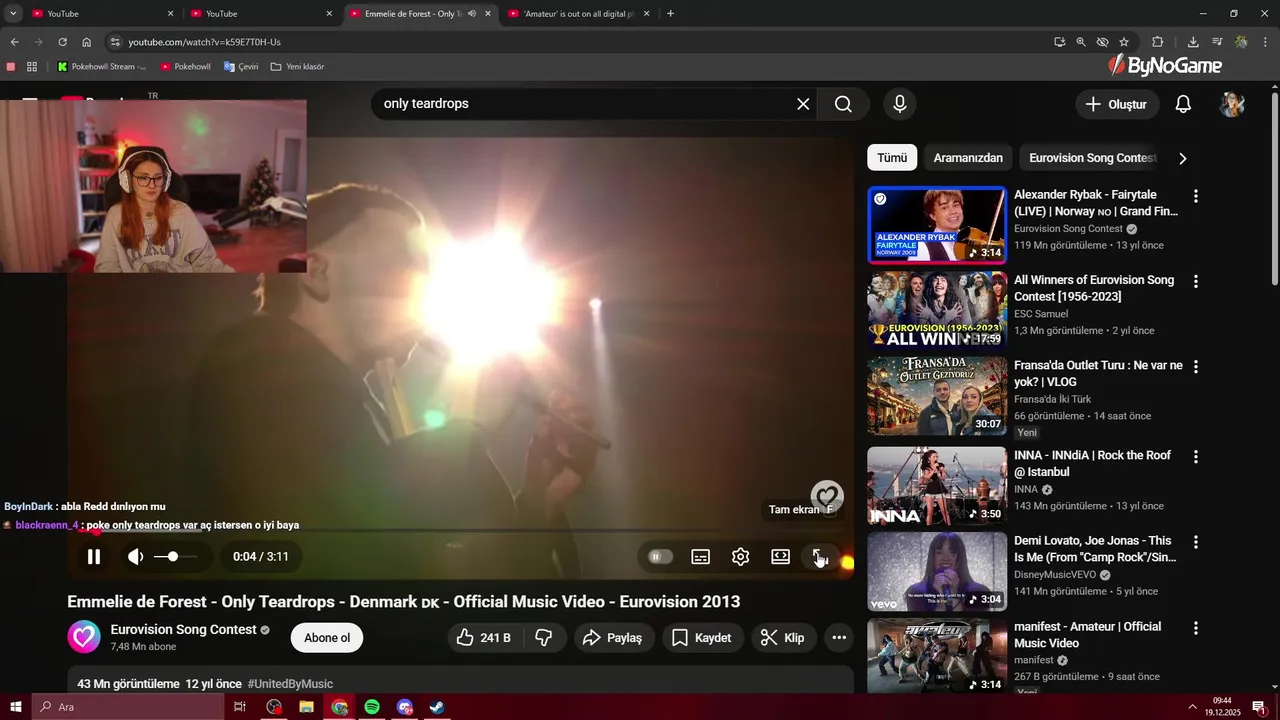Open File Explorer from the taskbar
The height and width of the screenshot is (720, 1280).
pyautogui.click(x=307, y=707)
